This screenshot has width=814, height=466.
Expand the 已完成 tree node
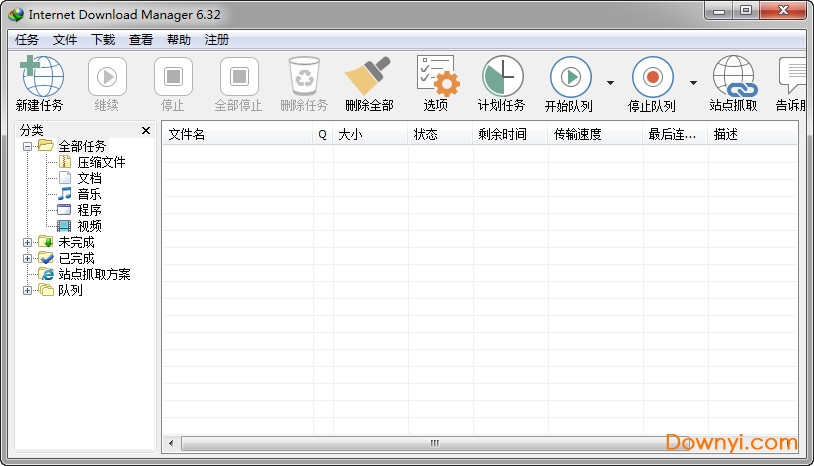tap(27, 258)
